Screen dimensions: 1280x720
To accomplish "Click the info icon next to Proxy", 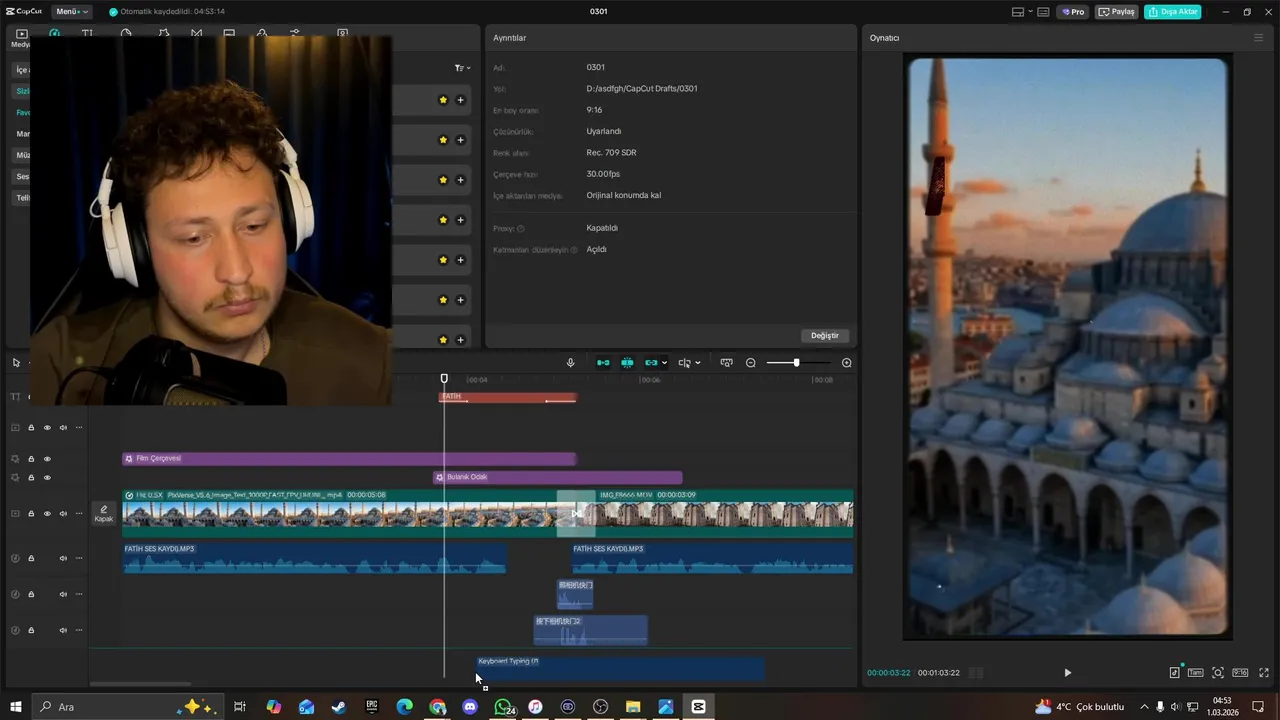I will pyautogui.click(x=521, y=229).
